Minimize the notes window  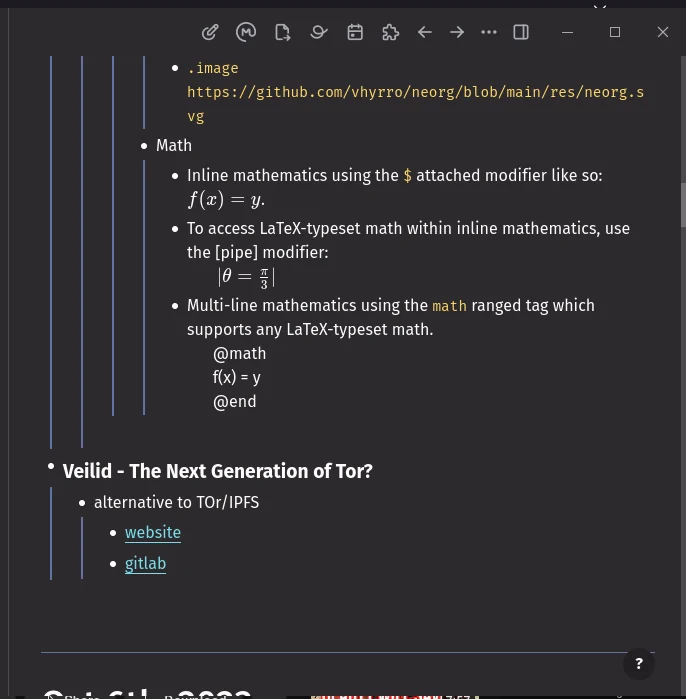coord(567,32)
